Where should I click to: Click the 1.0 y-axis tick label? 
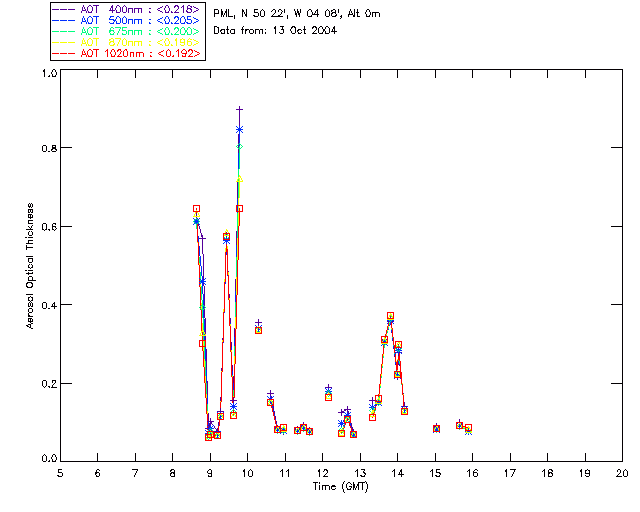point(49,73)
